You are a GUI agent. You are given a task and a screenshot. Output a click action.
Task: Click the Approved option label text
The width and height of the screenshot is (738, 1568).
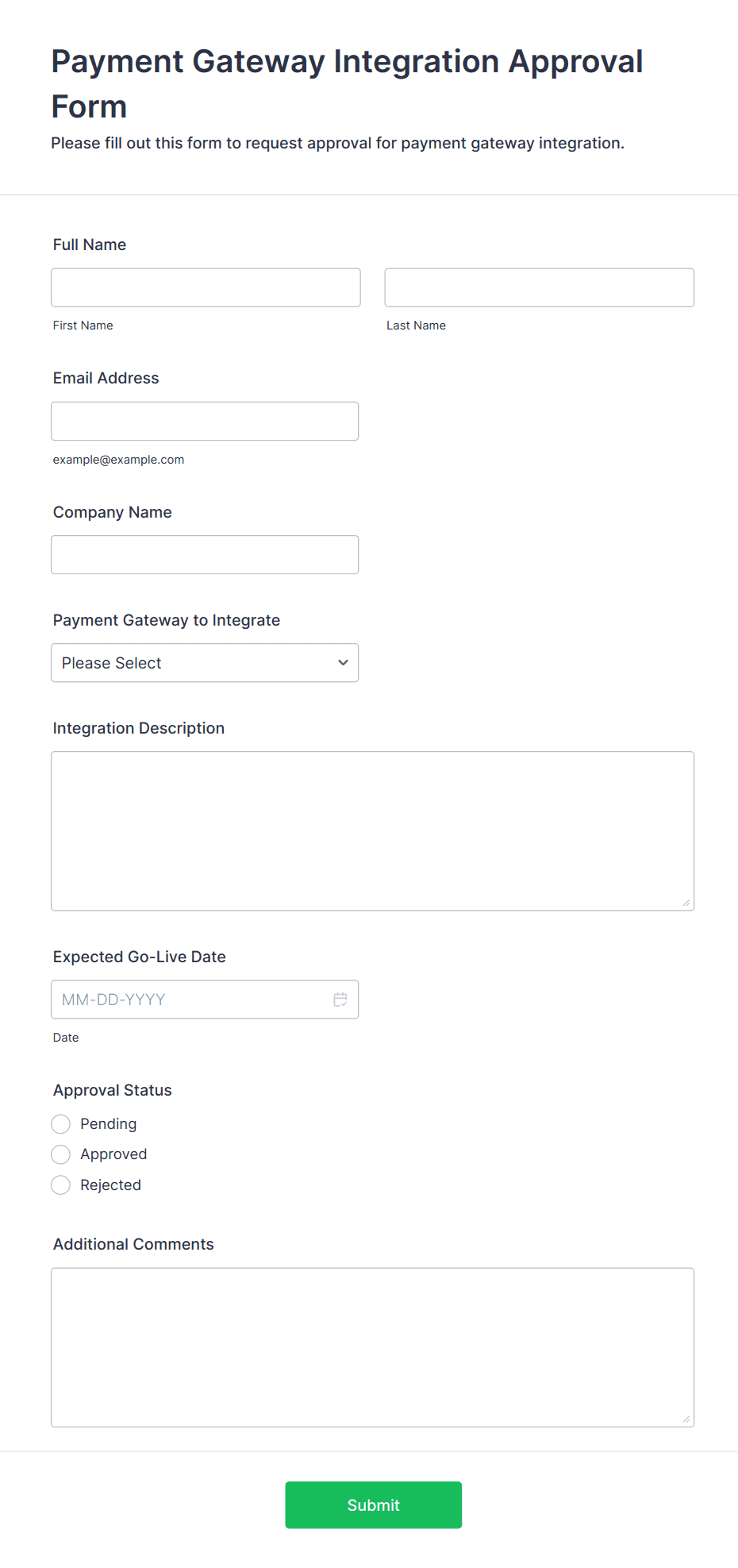tap(113, 1154)
